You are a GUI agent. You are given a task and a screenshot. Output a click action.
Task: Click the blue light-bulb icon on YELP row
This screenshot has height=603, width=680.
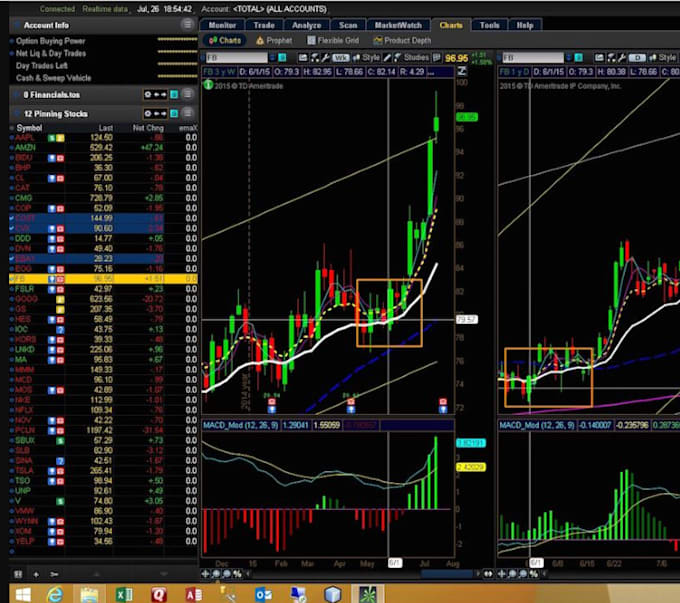coord(52,541)
